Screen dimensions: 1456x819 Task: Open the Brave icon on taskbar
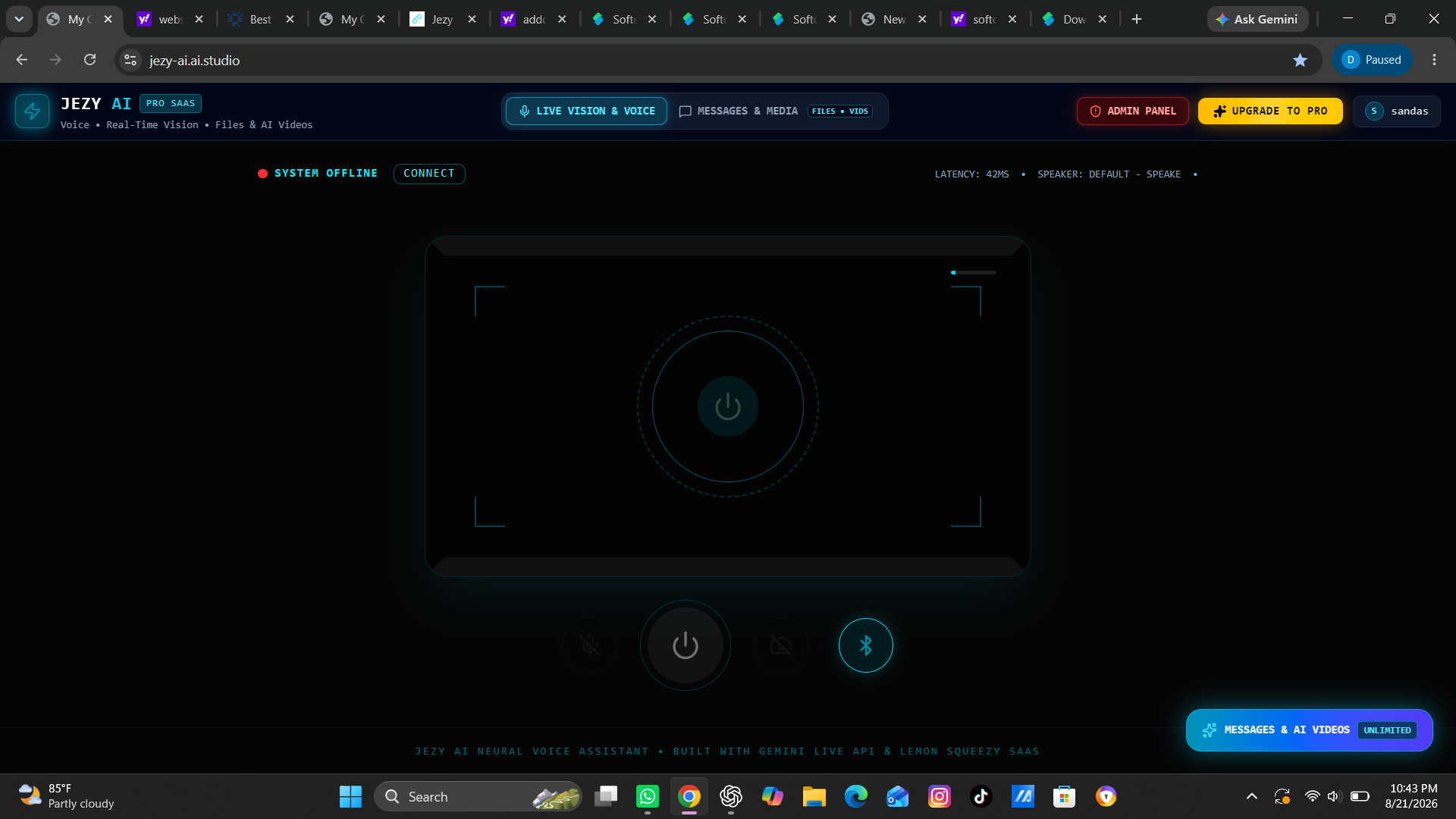coord(1106,796)
